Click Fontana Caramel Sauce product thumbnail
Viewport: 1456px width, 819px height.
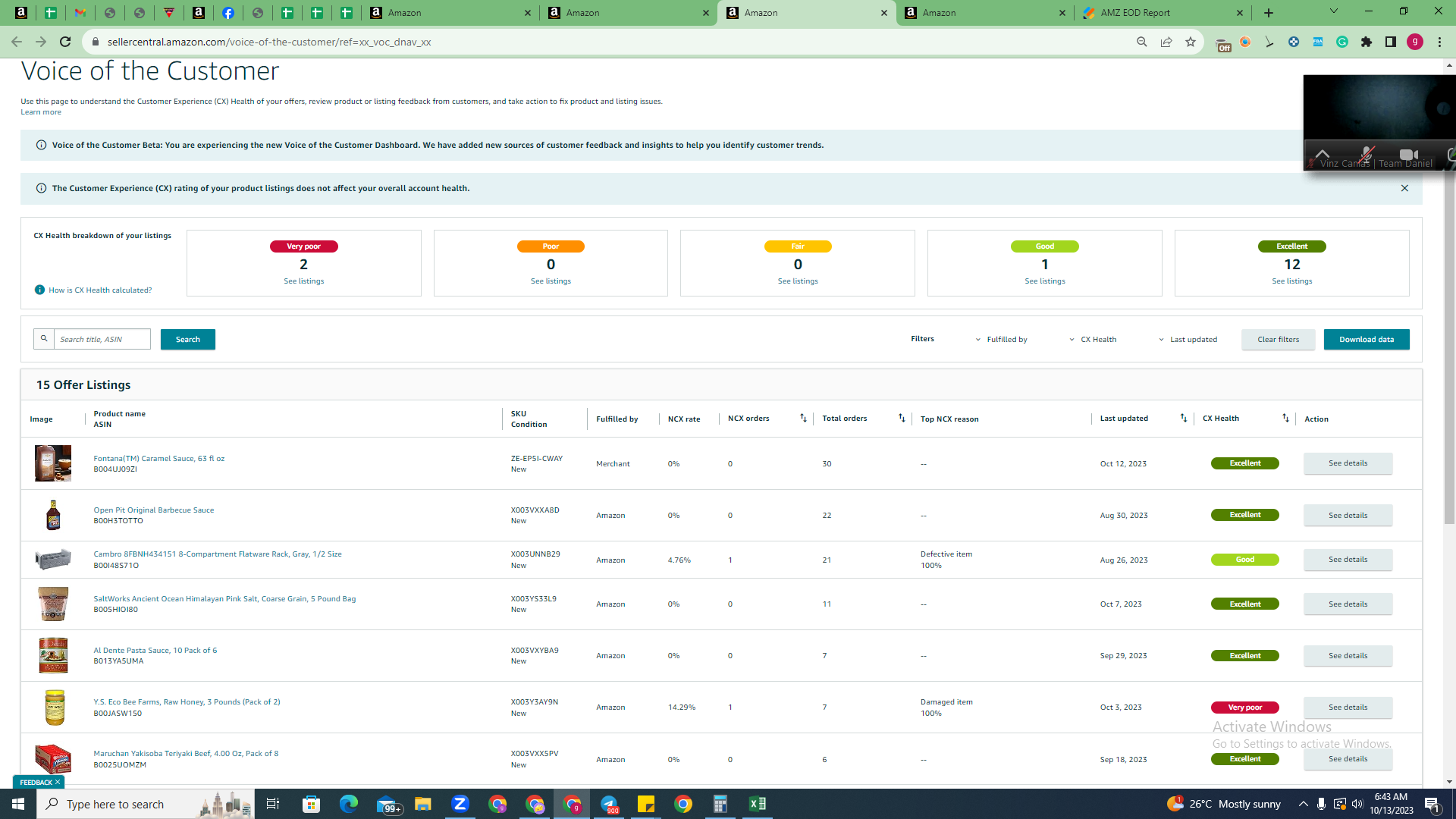(x=53, y=463)
